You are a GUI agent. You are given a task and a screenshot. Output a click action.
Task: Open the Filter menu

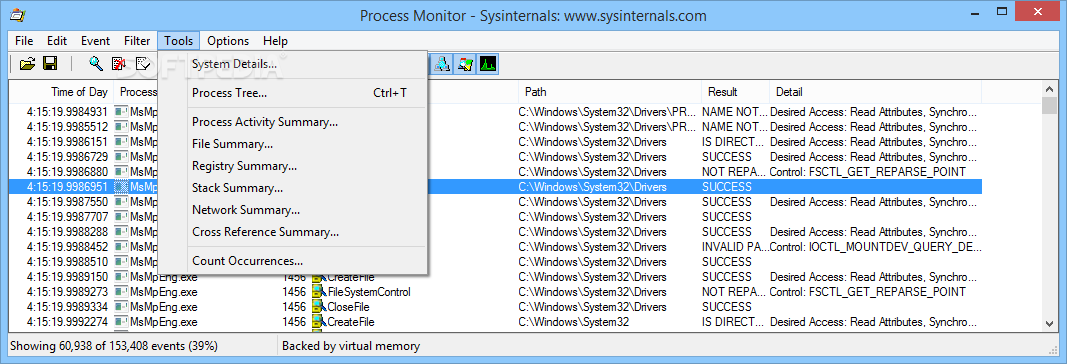[x=137, y=41]
